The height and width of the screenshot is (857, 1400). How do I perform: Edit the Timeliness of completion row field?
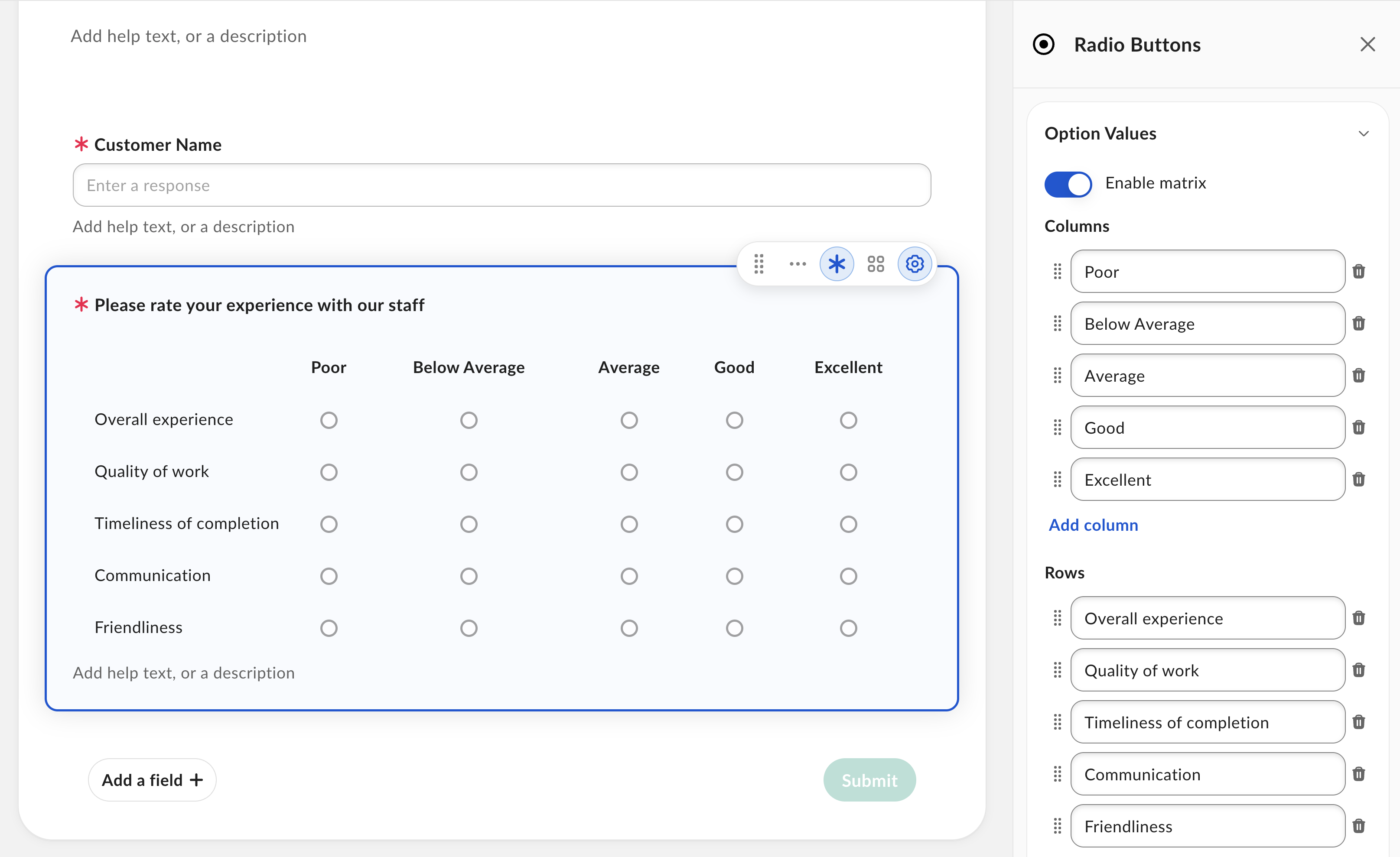coord(1208,722)
